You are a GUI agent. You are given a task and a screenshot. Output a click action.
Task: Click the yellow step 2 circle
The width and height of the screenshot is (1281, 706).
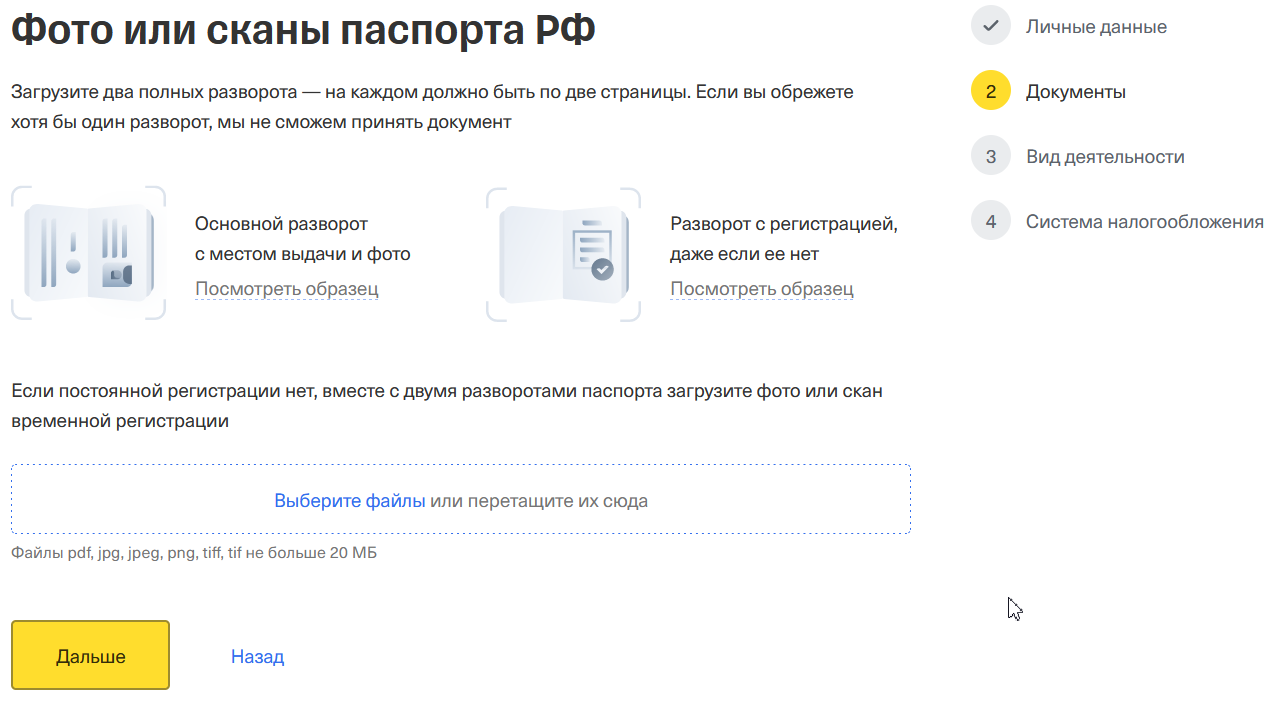pos(991,91)
